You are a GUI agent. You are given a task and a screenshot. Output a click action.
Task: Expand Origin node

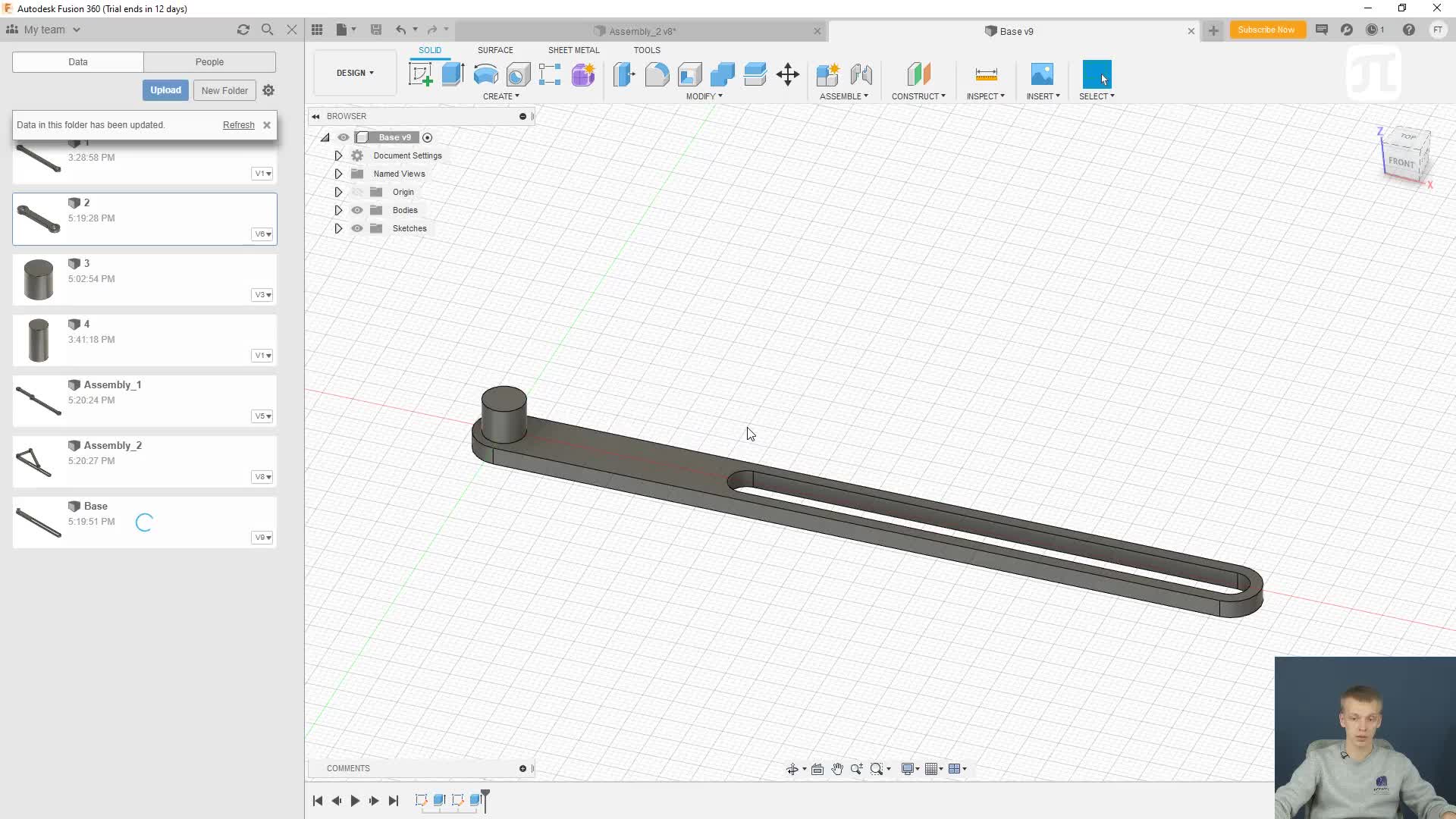(338, 192)
